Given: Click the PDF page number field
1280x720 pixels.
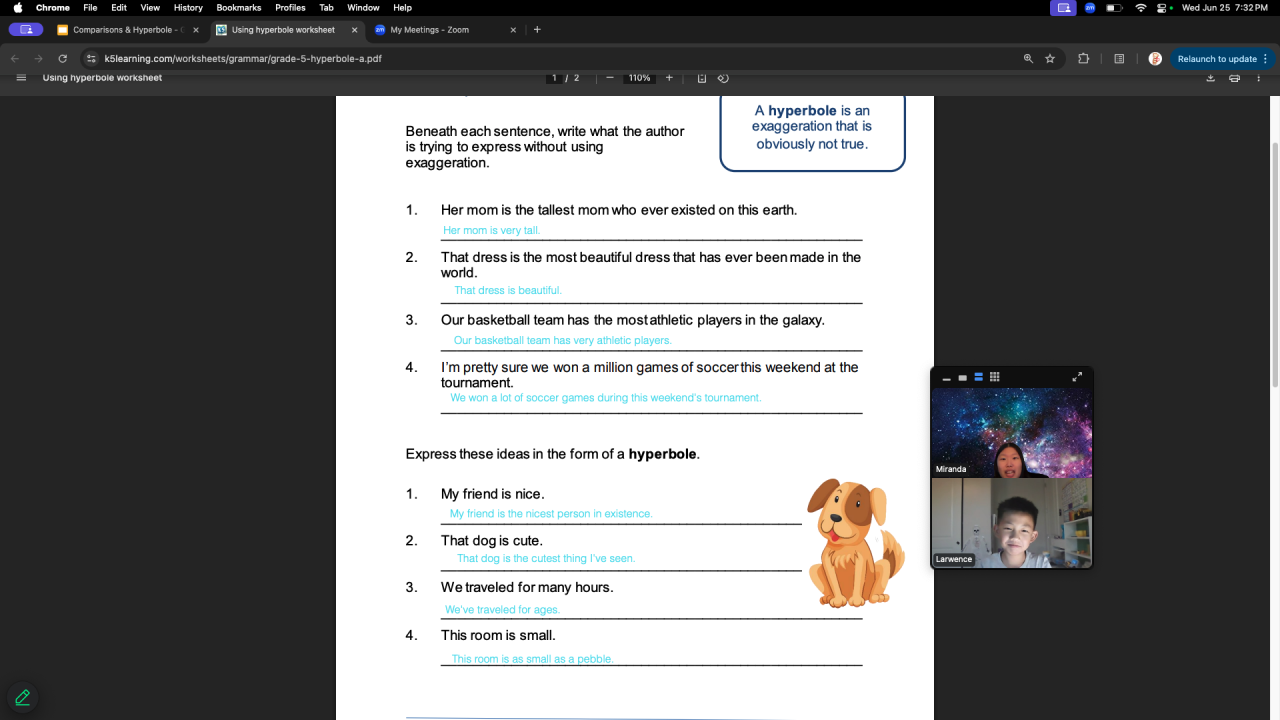Looking at the screenshot, I should click(x=553, y=78).
